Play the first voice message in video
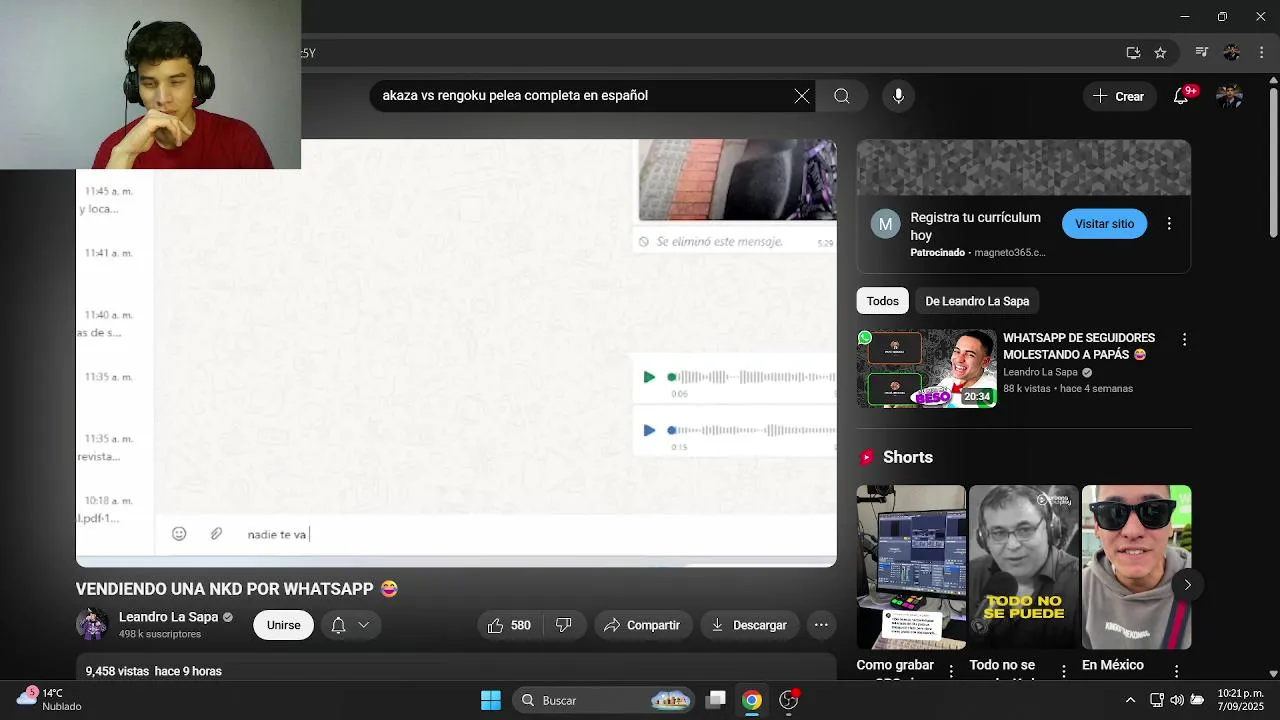 pos(649,377)
